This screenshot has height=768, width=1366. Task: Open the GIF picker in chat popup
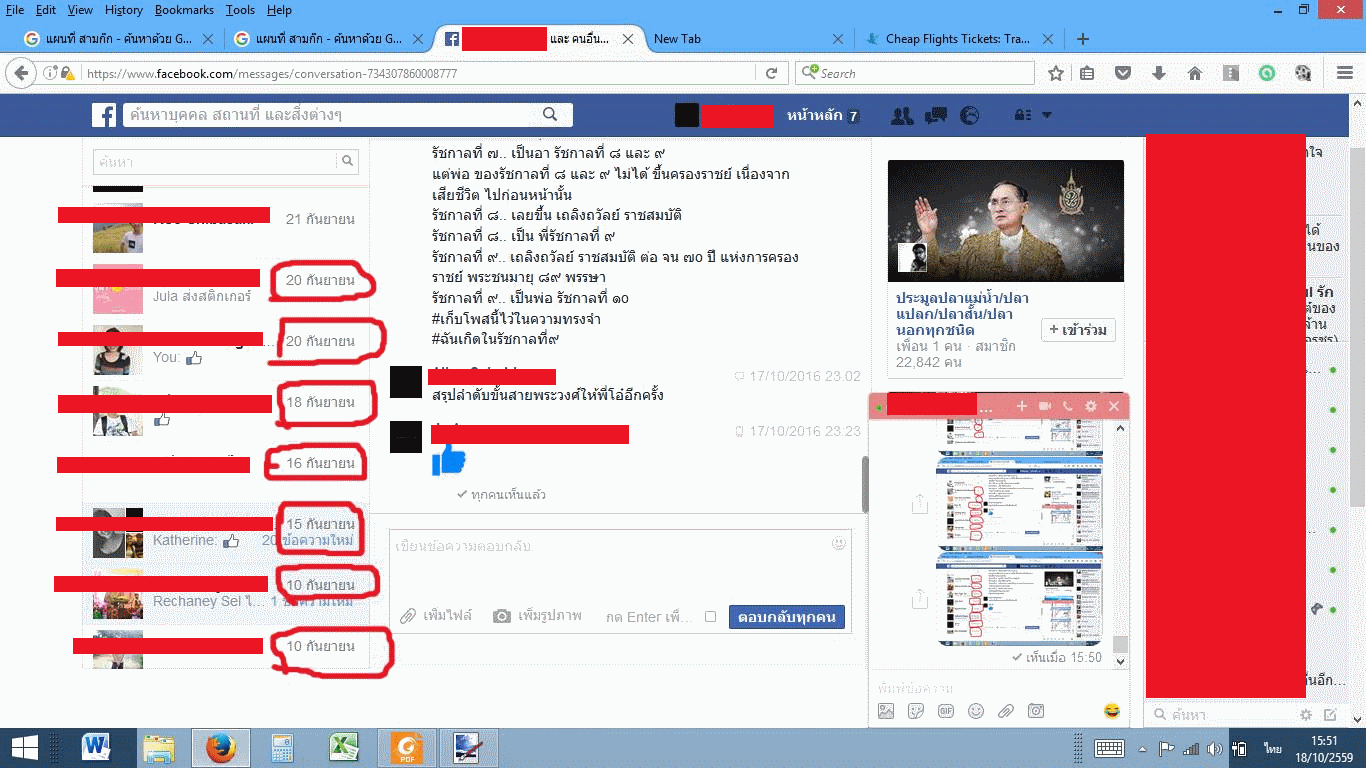pos(946,711)
